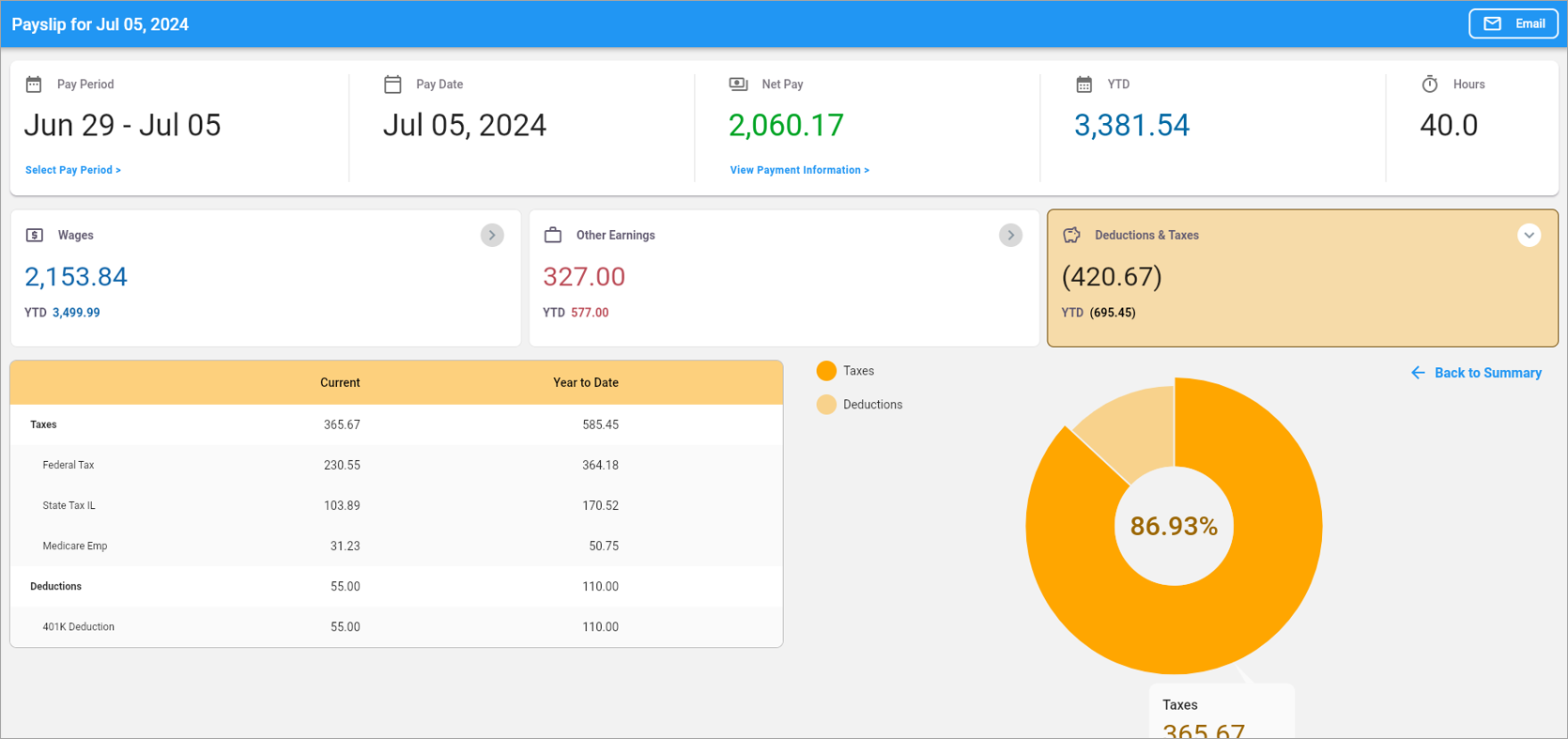
Task: Click the Hours value 40.0
Action: coord(1449,125)
